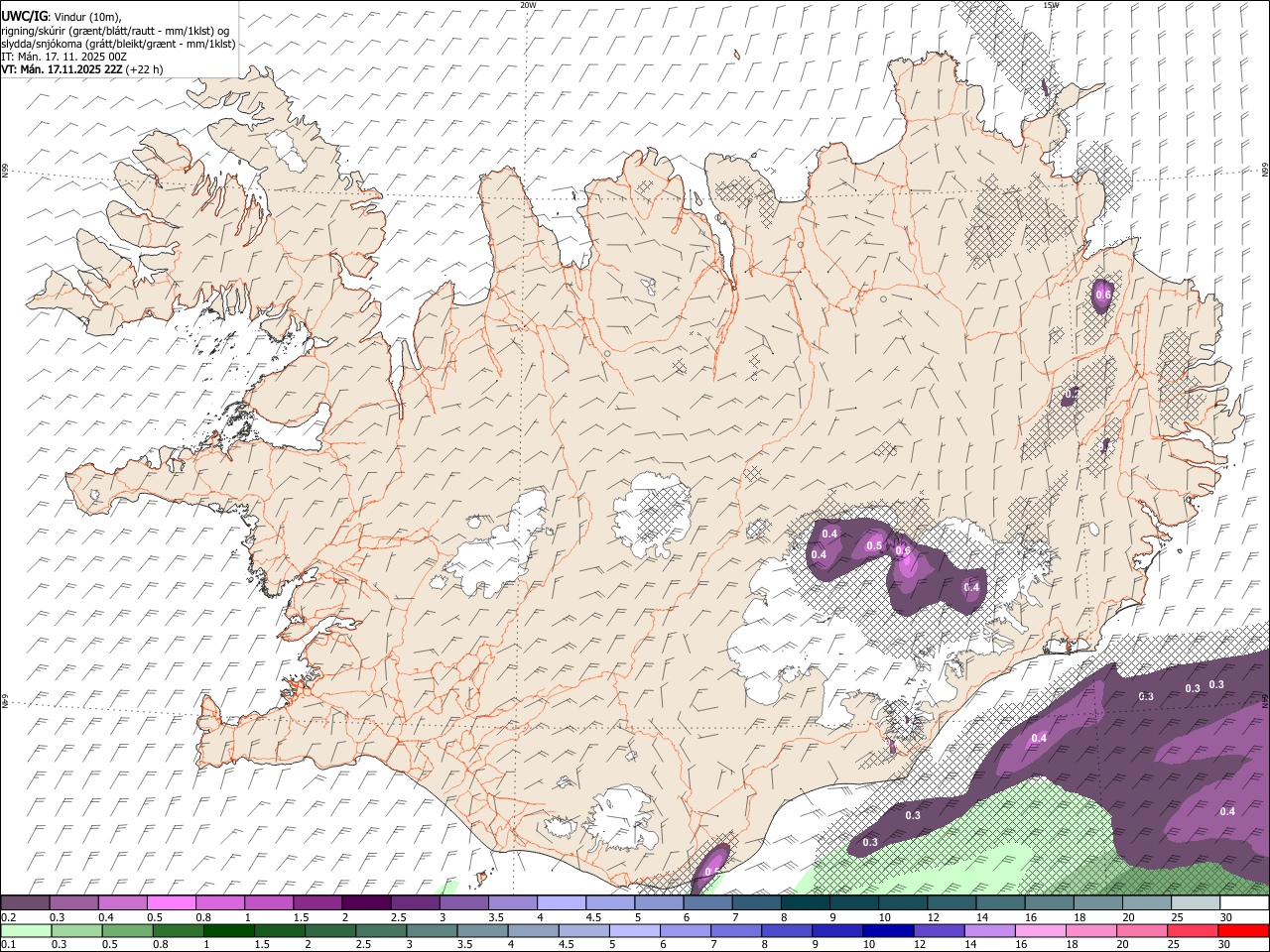Click the "0.5" value north of the Vatnajökull glacier

pyautogui.click(x=874, y=545)
